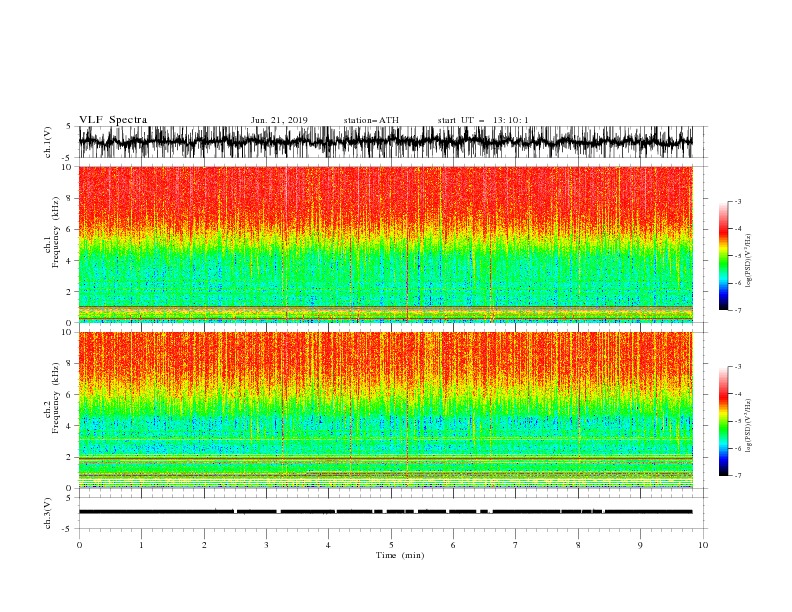The image size is (792, 612).
Task: Click the "8" tick on the time axis
Action: click(x=578, y=545)
